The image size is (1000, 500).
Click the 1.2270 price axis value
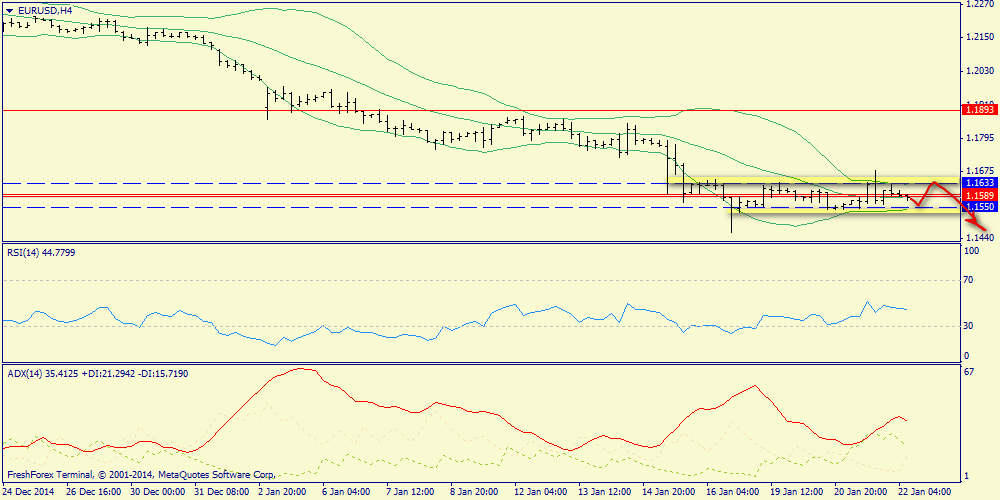click(981, 4)
